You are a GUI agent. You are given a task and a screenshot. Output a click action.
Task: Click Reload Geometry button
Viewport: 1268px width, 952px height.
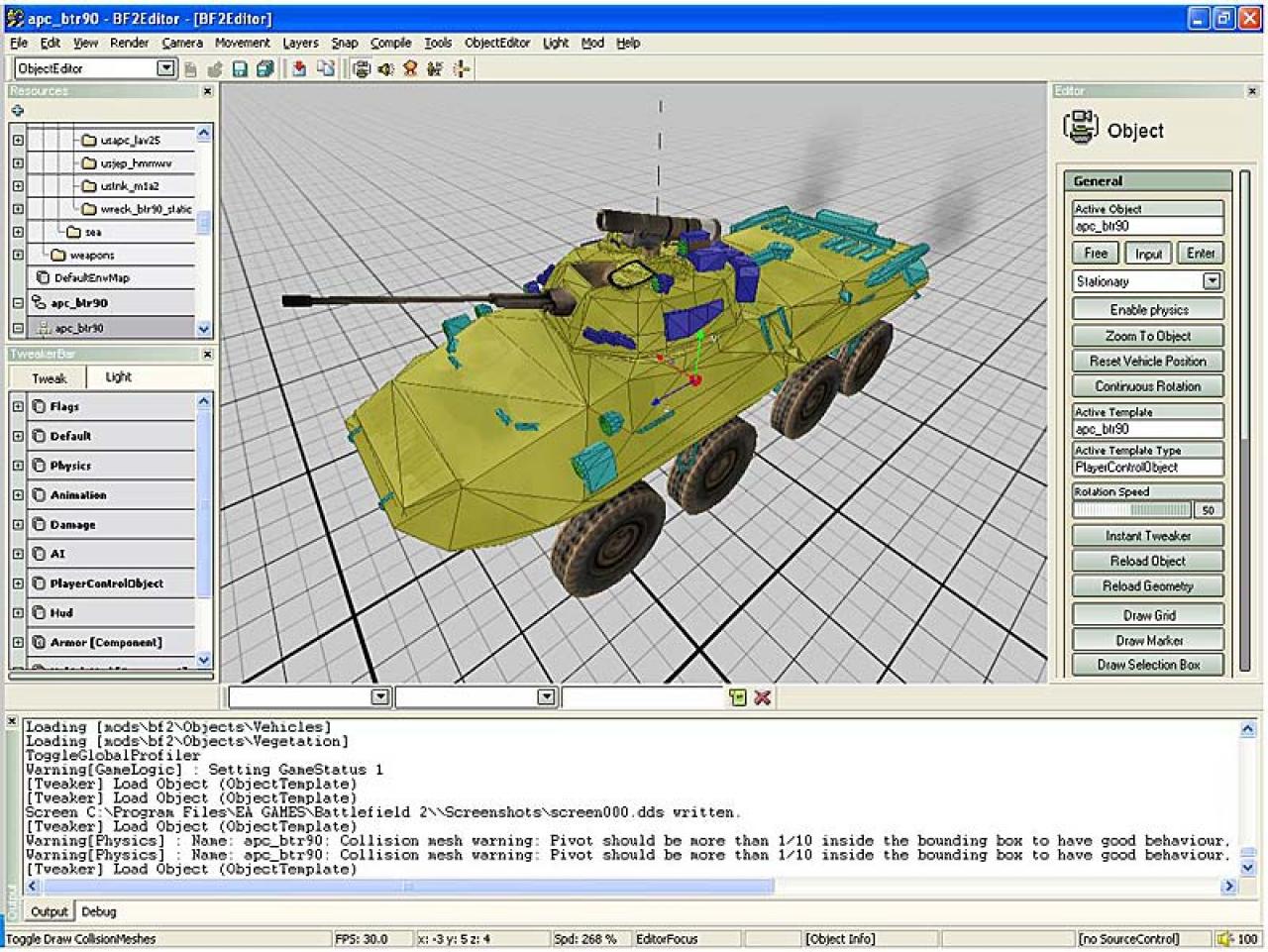[1148, 586]
